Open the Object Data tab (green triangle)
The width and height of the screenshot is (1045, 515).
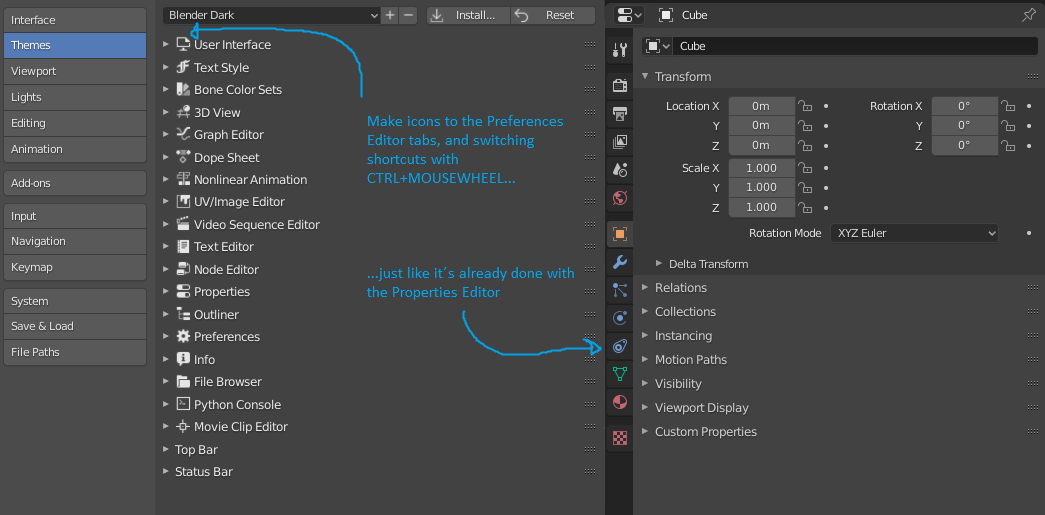pos(620,374)
